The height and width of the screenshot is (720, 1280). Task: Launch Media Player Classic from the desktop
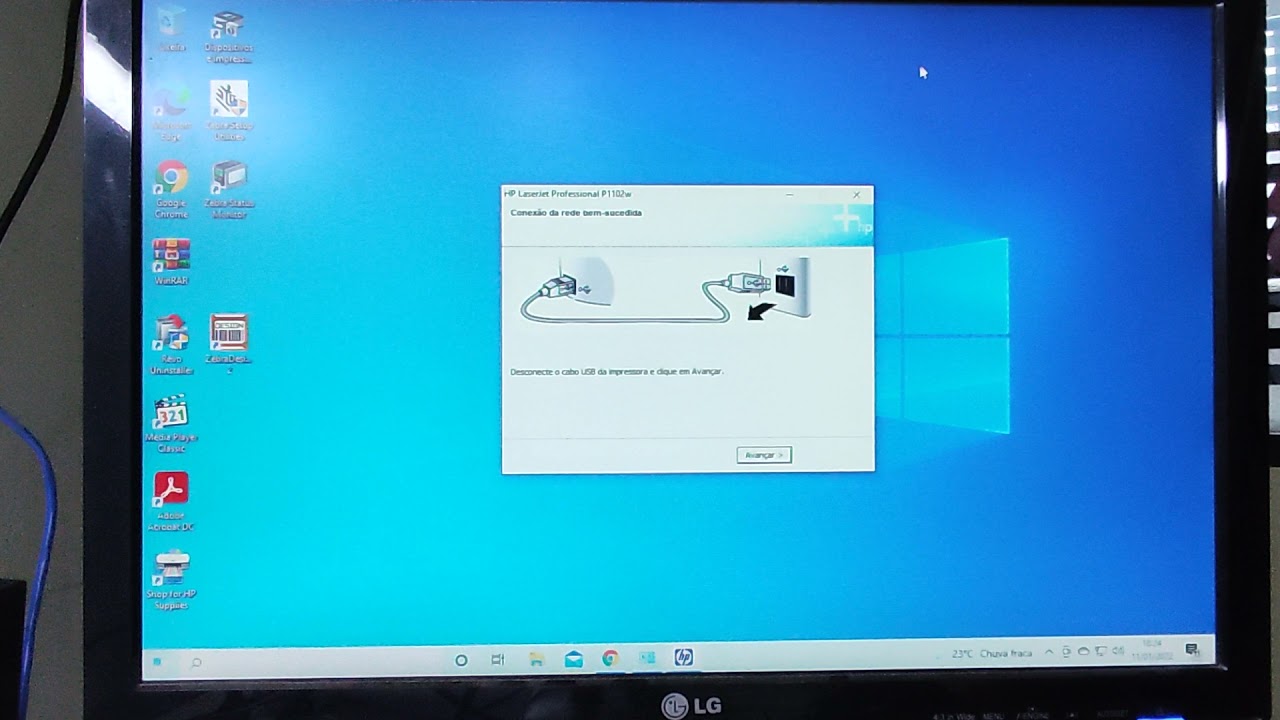(171, 425)
